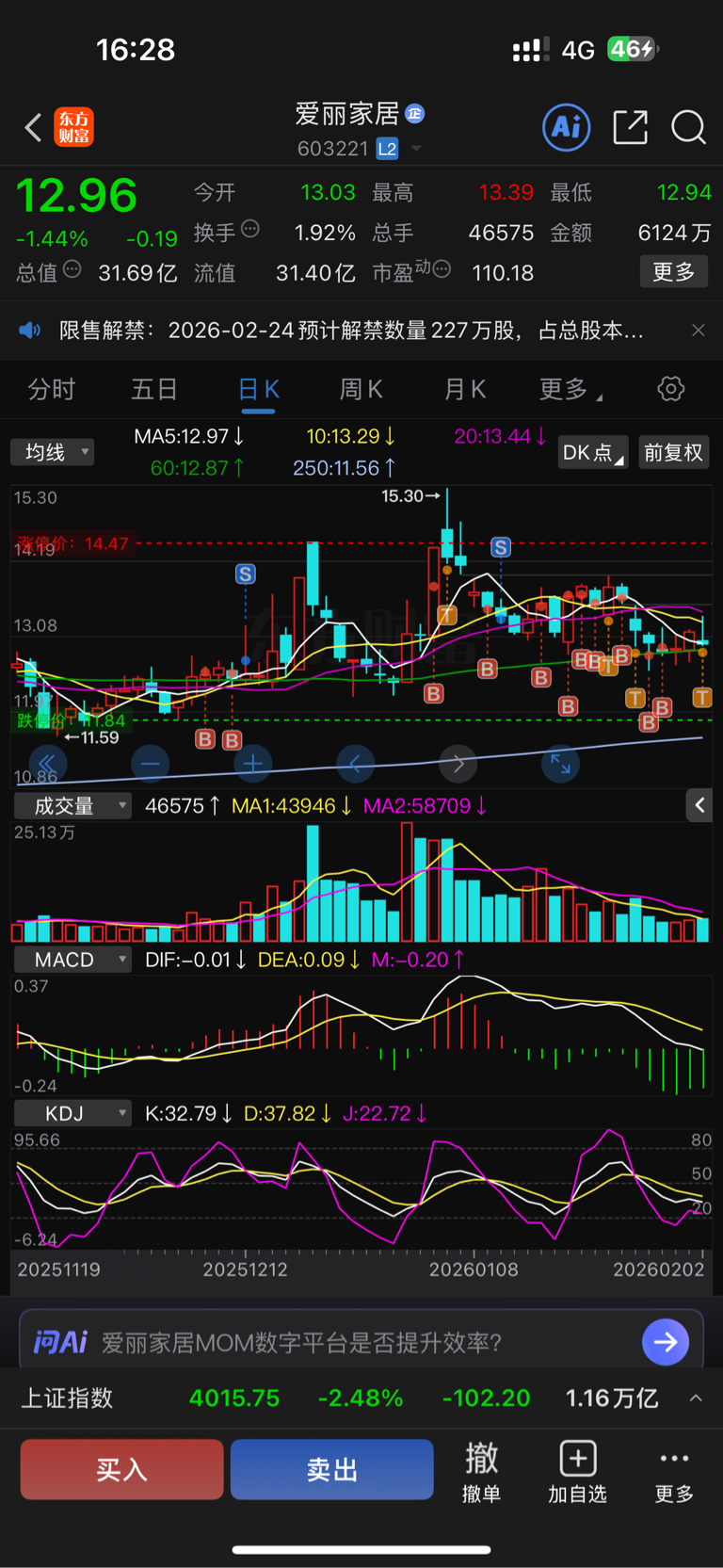Share the stock page via export icon
This screenshot has height=1568, width=723.
point(630,127)
